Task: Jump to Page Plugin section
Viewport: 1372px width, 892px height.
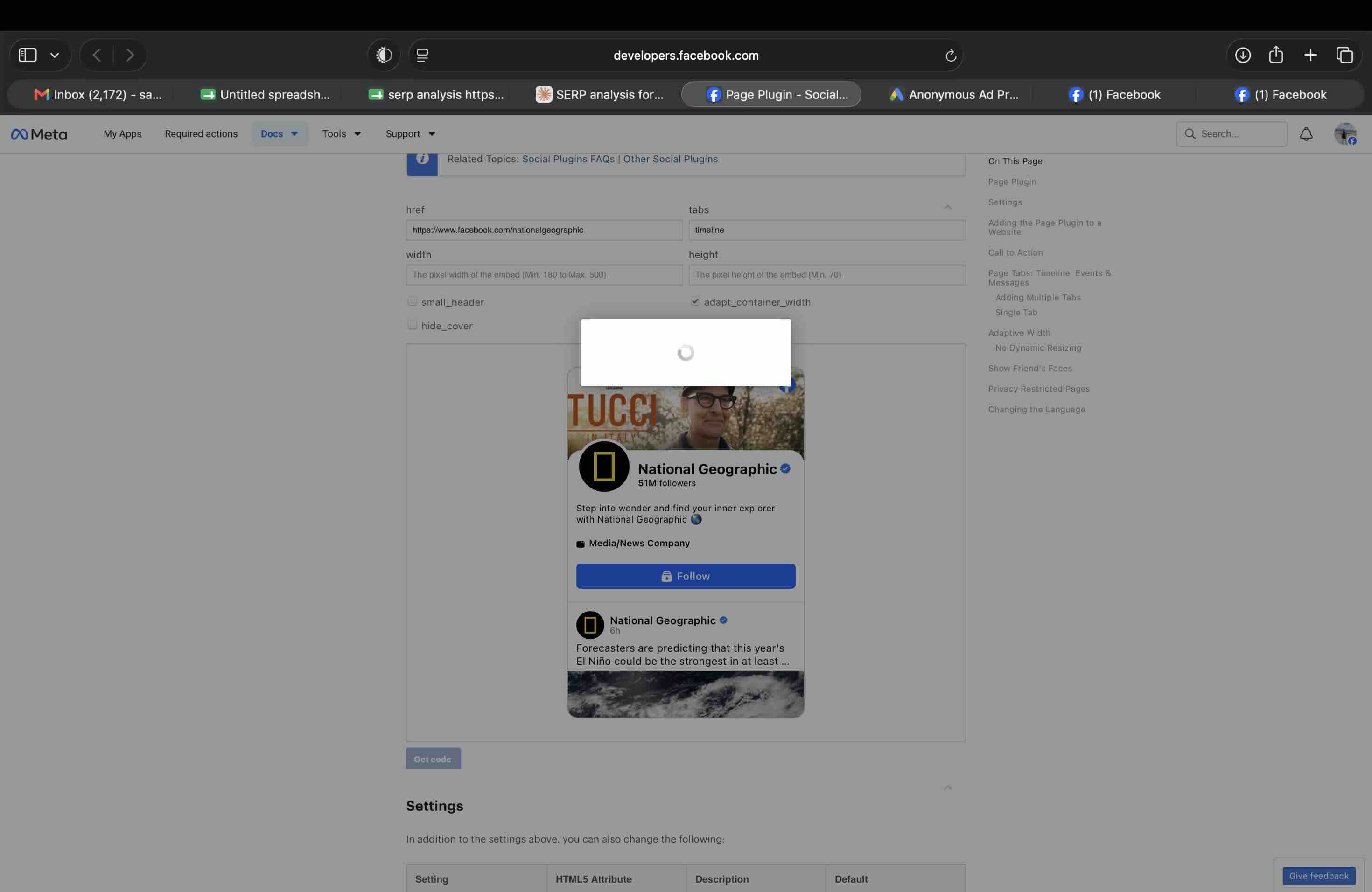Action: (1012, 181)
